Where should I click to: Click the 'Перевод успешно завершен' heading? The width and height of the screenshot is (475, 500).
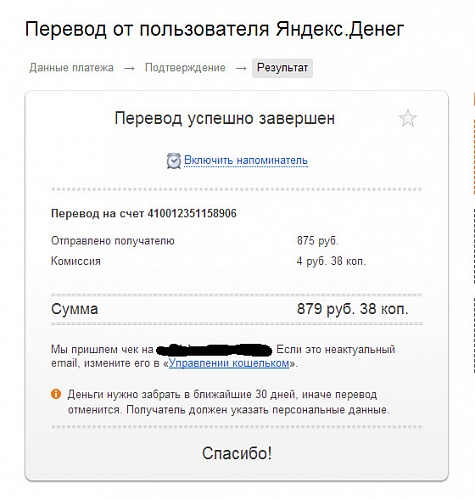[225, 118]
